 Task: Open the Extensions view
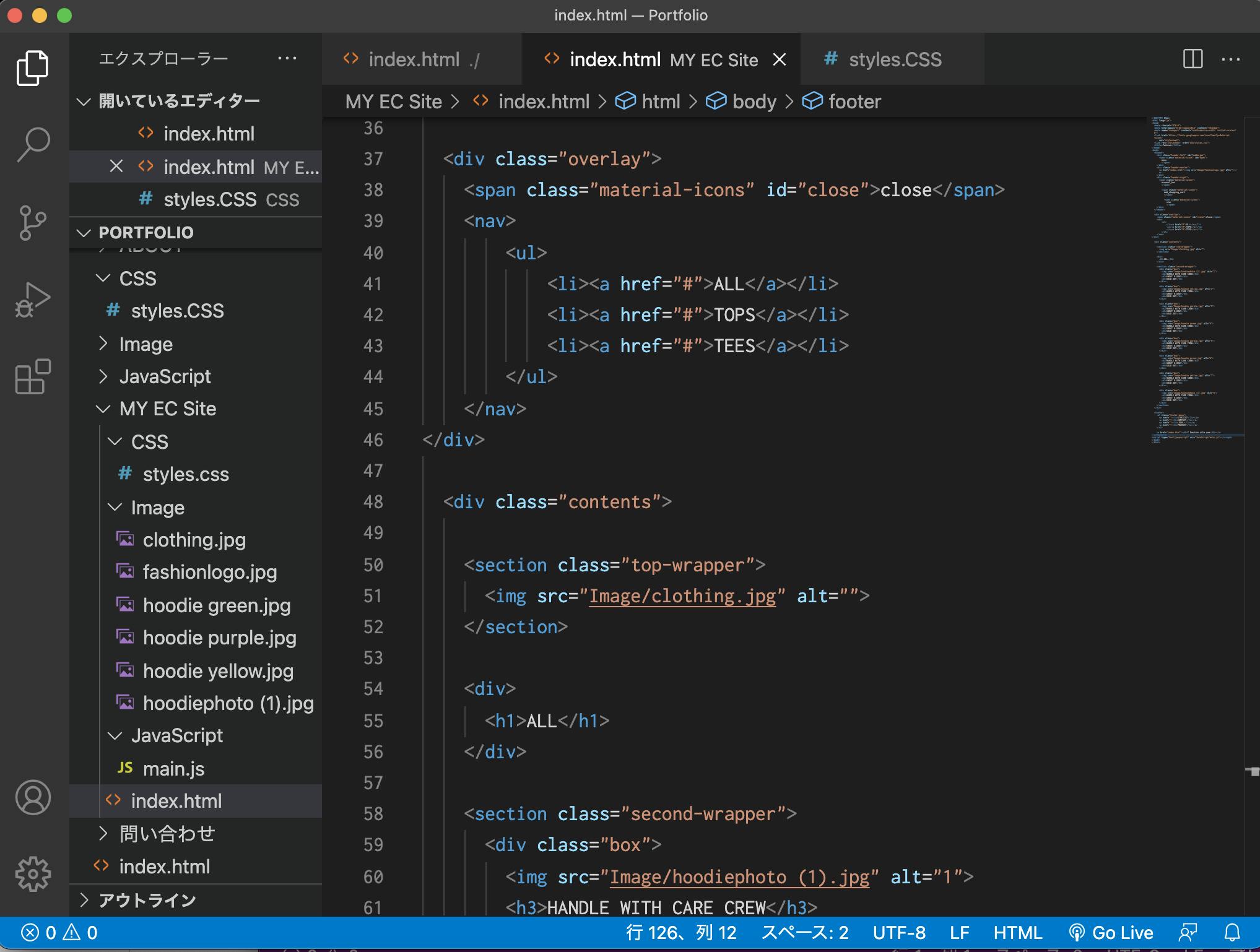click(33, 376)
